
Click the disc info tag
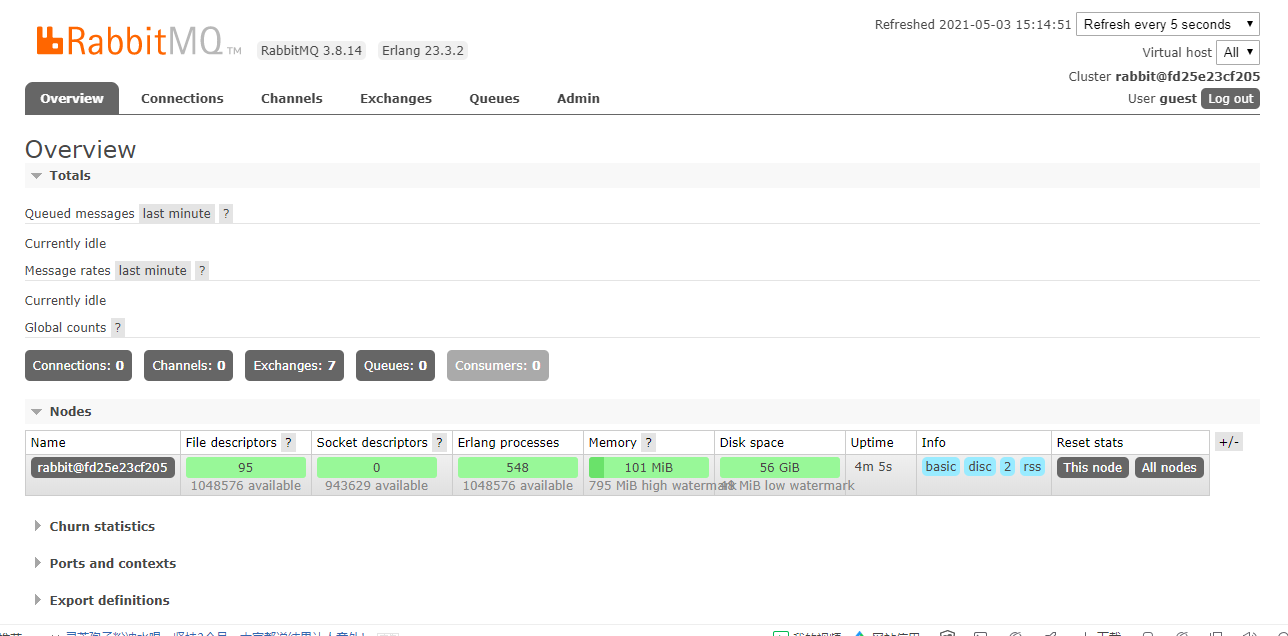point(980,467)
